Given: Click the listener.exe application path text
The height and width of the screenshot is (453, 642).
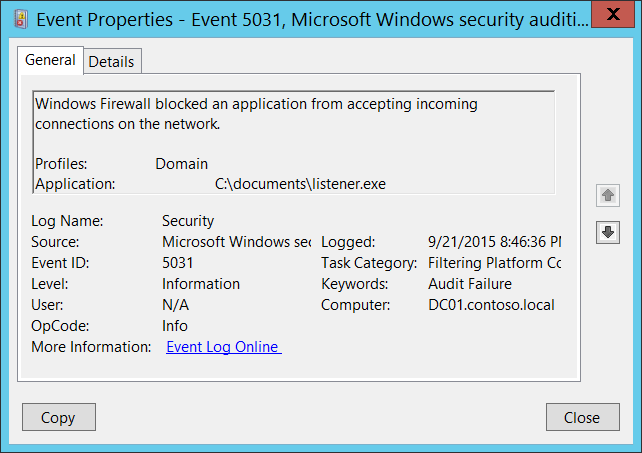Looking at the screenshot, I should point(300,184).
